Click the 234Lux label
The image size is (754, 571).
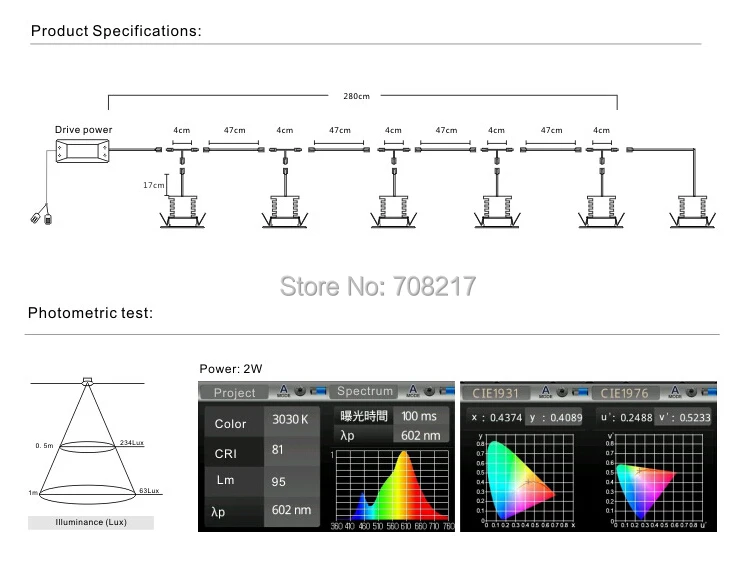[132, 443]
